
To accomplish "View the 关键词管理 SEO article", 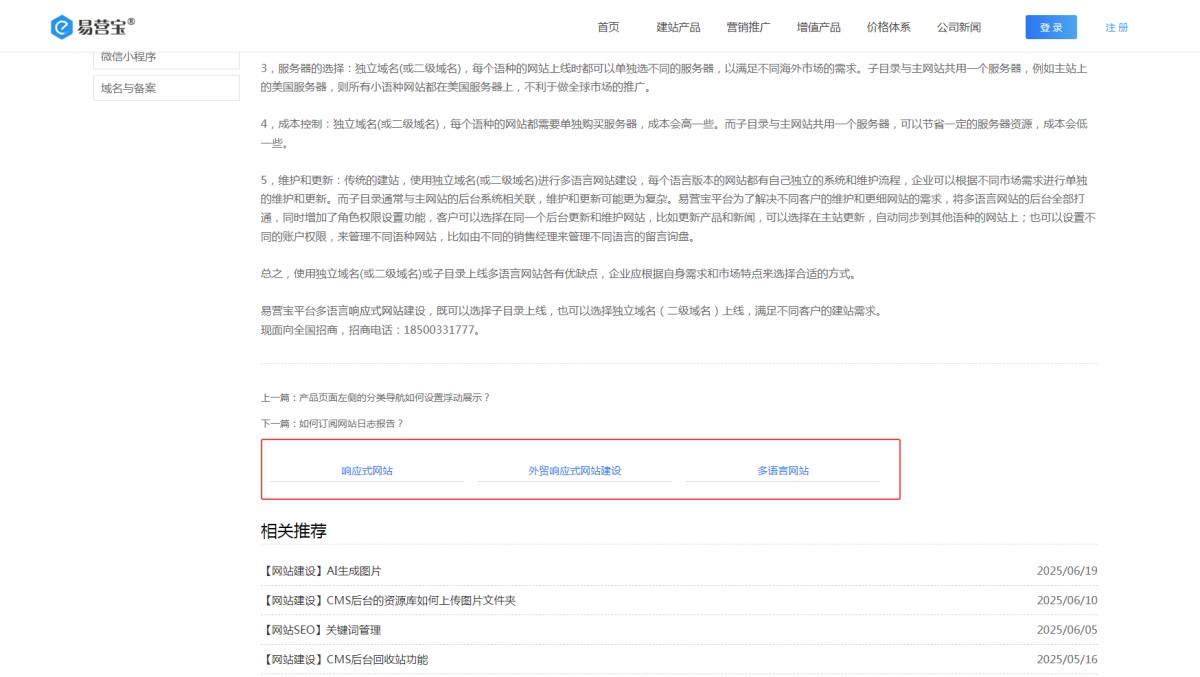I will pos(321,630).
